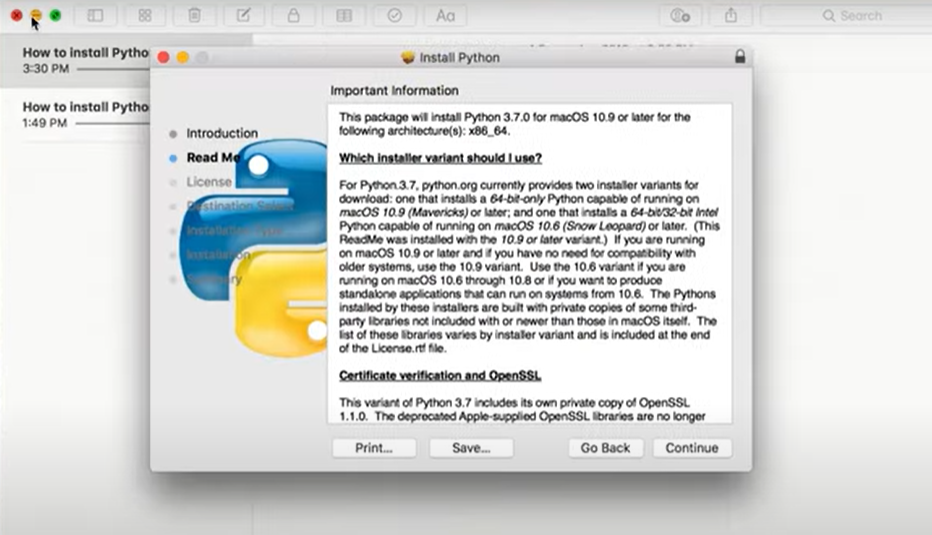Click the 'Certificate verification and OpenSSL' heading
The width and height of the screenshot is (932, 535).
[x=440, y=376]
